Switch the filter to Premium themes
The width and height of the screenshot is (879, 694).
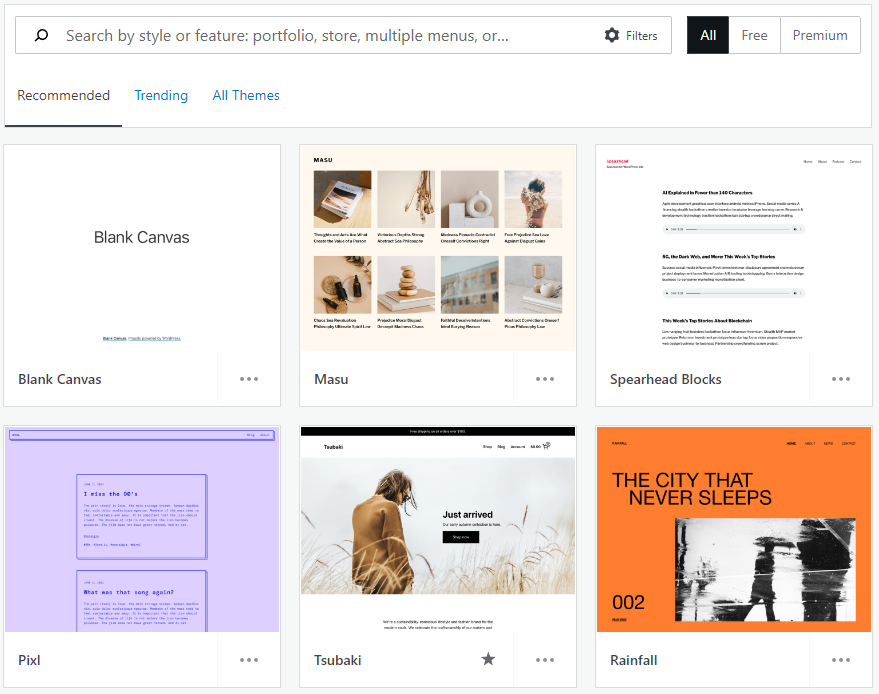pyautogui.click(x=819, y=35)
